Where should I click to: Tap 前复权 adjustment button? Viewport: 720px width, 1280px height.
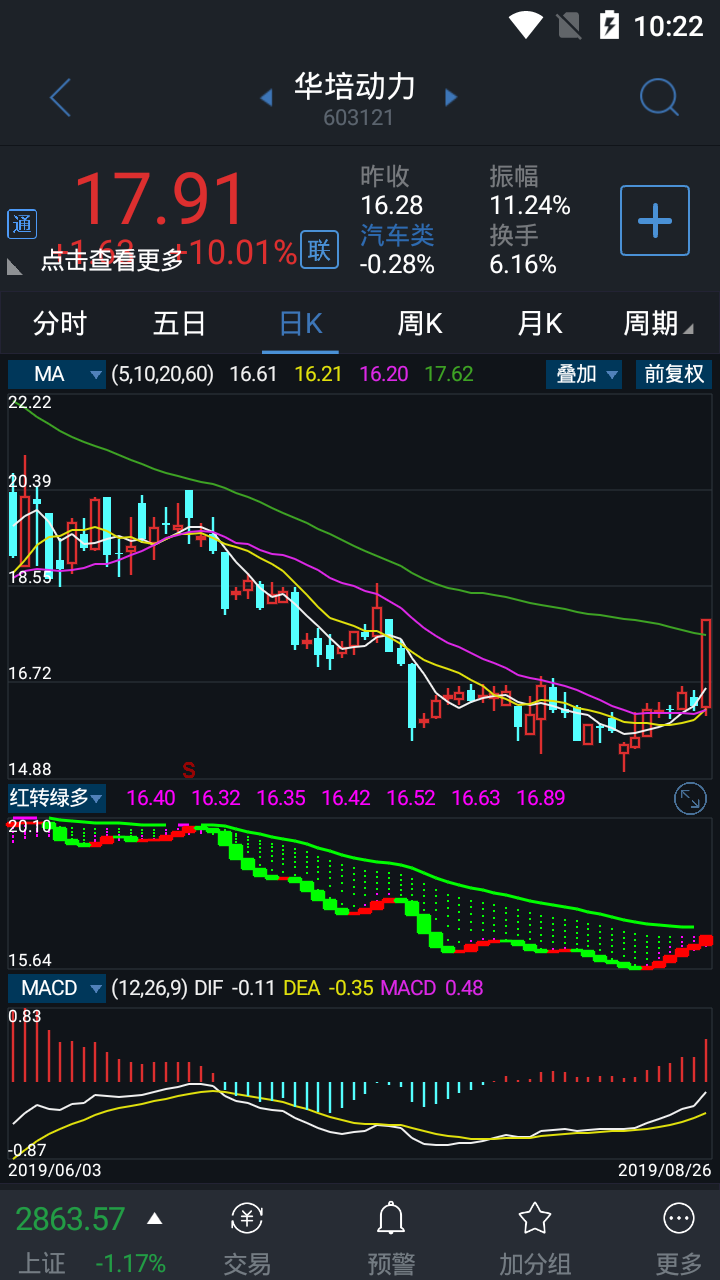[674, 374]
